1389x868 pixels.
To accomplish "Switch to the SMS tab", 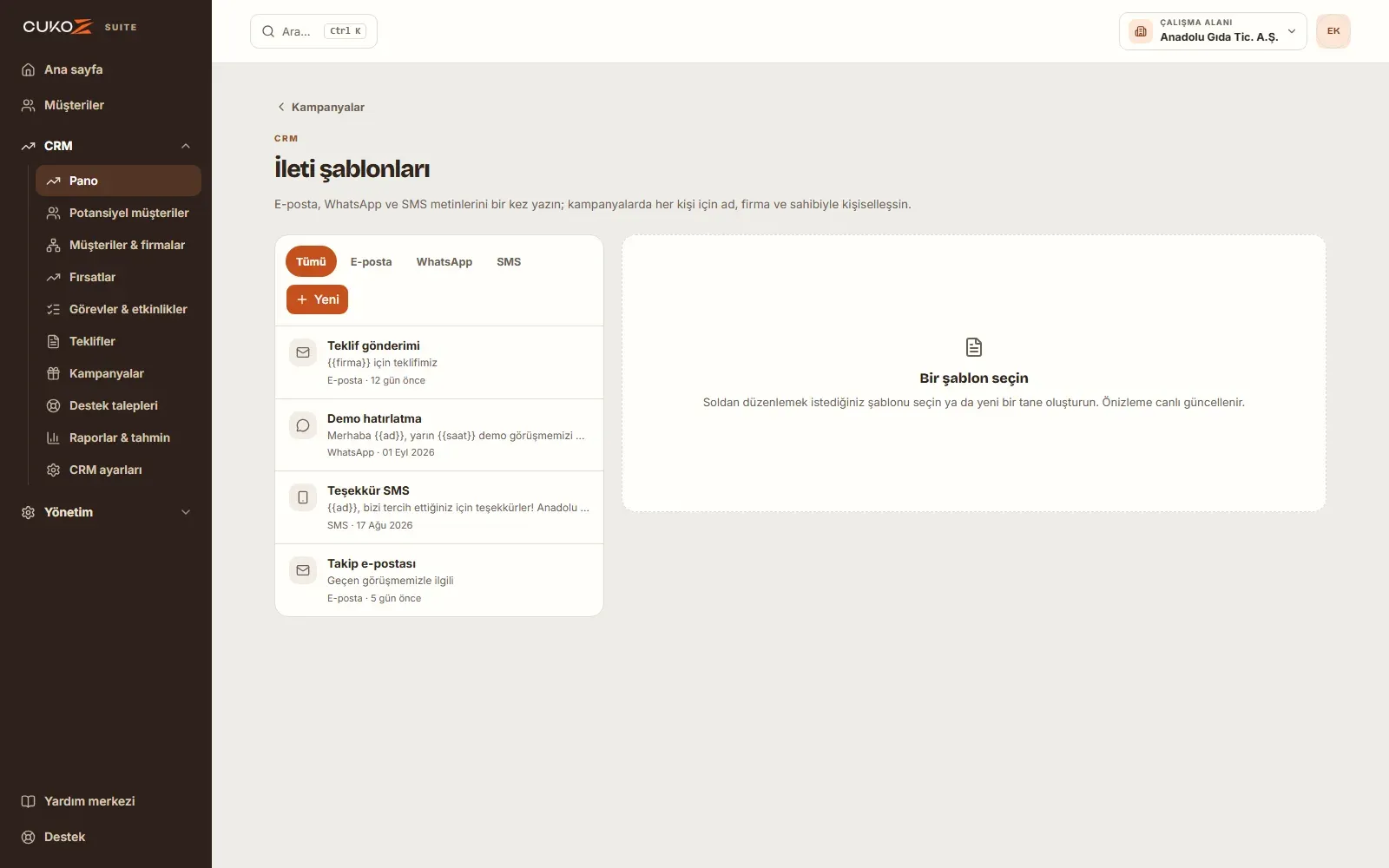I will [x=509, y=261].
